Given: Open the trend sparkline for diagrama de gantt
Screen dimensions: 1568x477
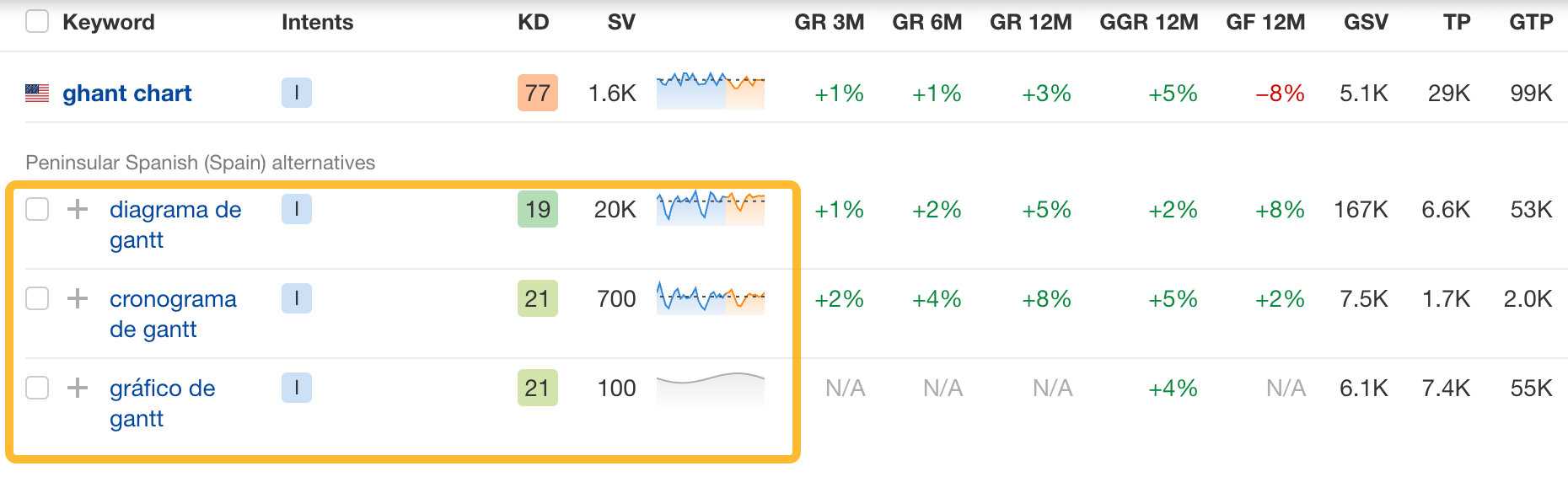Looking at the screenshot, I should click(x=710, y=207).
